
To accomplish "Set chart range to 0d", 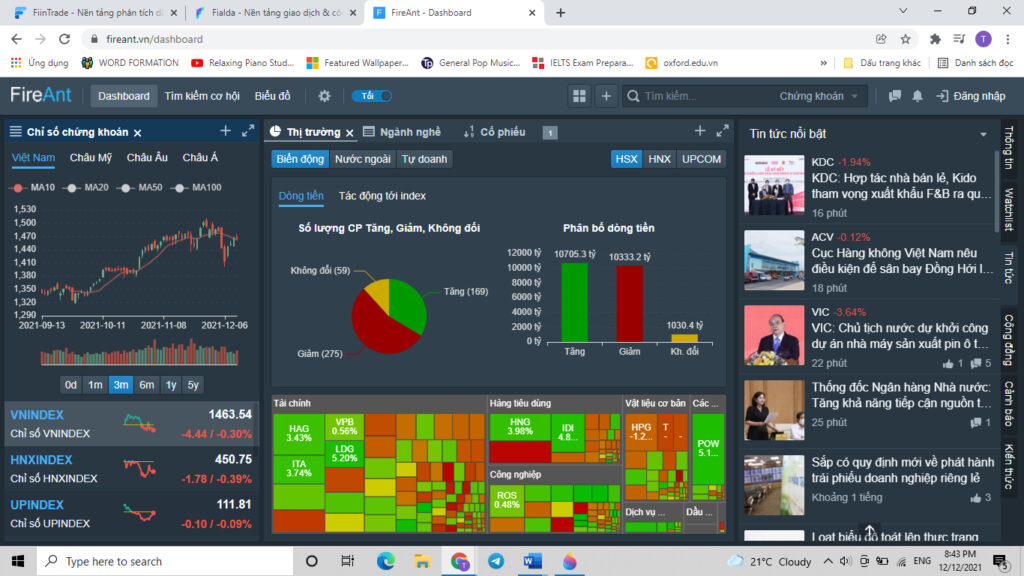I will [x=71, y=385].
